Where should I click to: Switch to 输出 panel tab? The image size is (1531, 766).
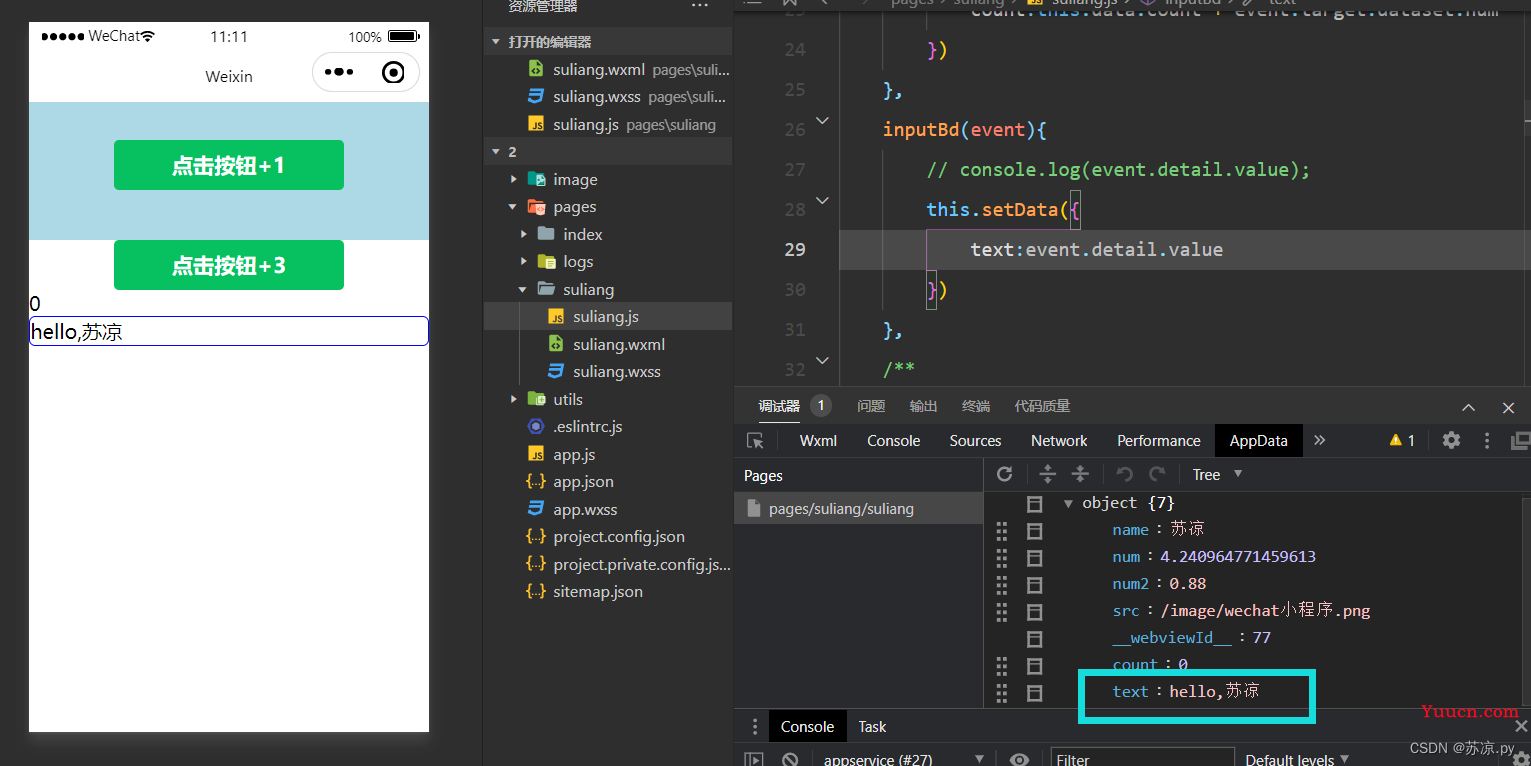(x=923, y=406)
